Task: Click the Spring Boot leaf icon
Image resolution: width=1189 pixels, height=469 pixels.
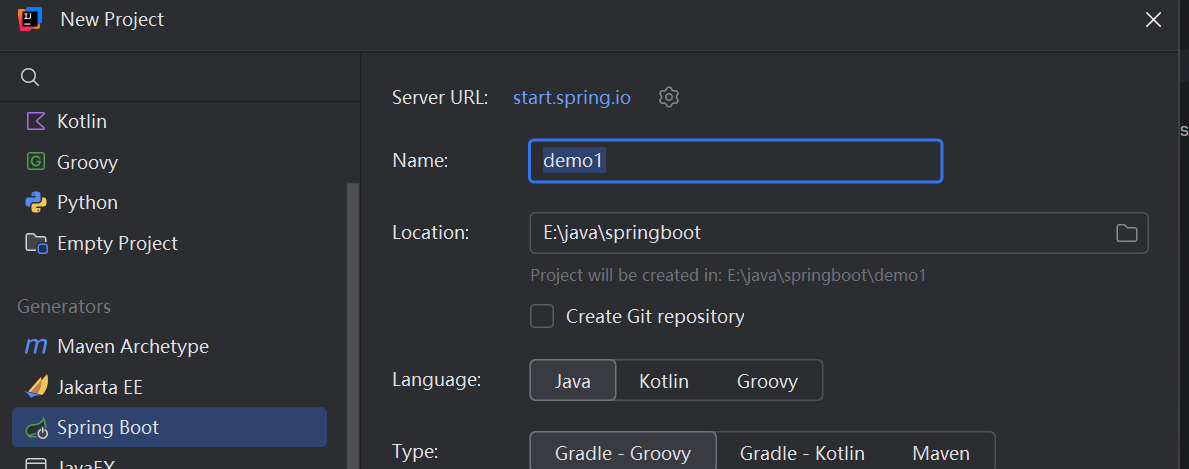Action: click(36, 428)
